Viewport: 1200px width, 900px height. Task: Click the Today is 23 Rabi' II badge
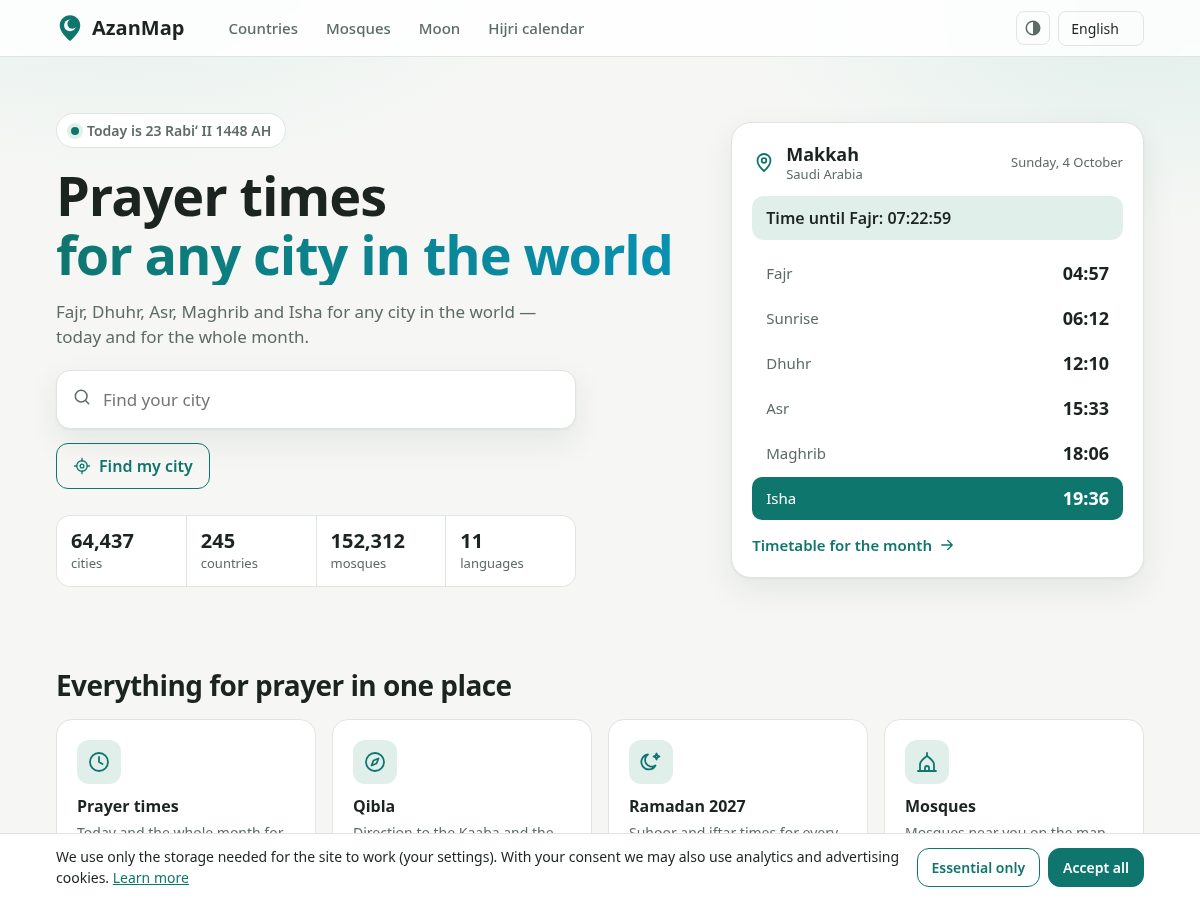coord(171,130)
